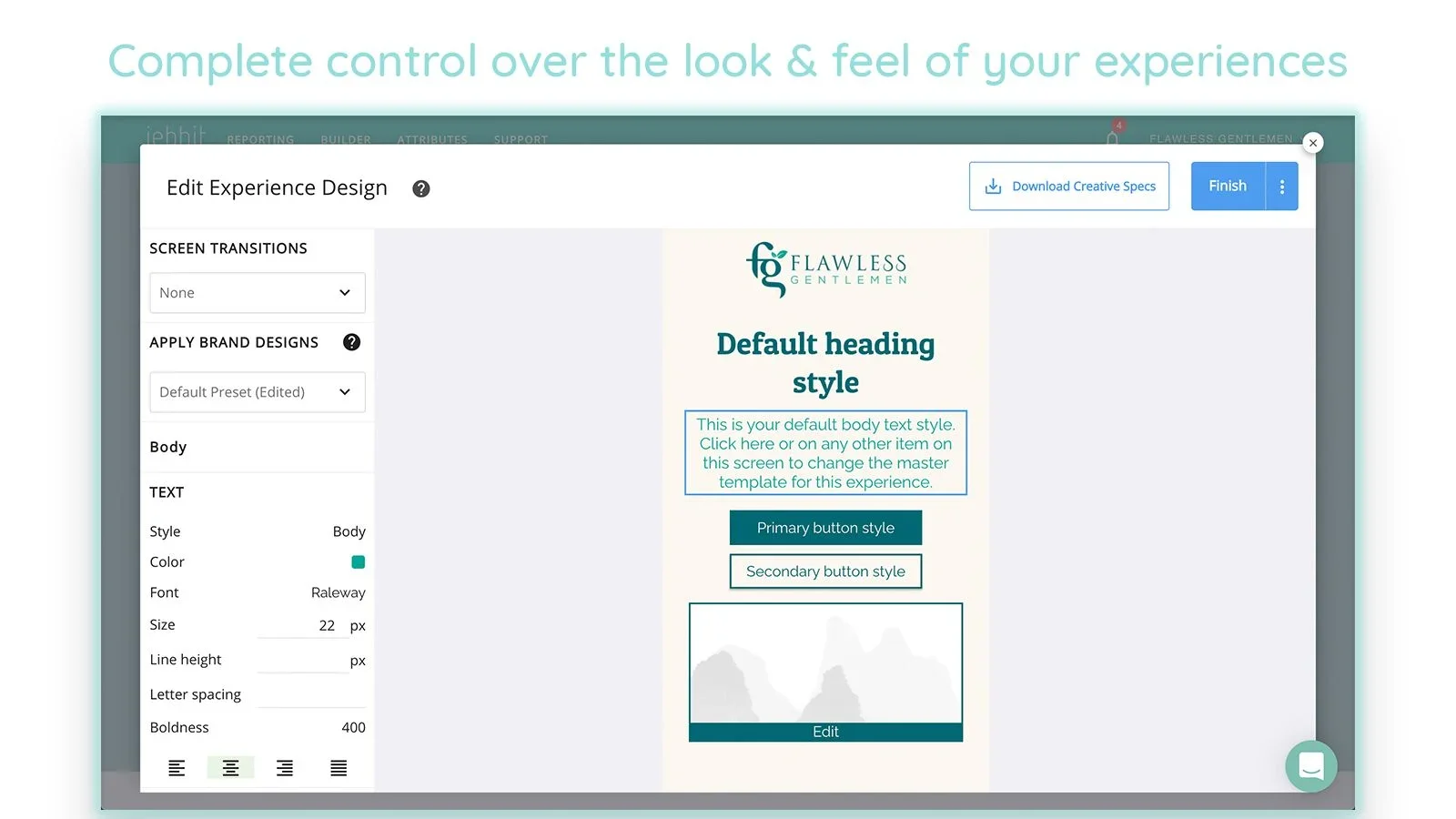Screen dimensions: 1456x819
Task: Set text alignment to left
Action: (177, 768)
